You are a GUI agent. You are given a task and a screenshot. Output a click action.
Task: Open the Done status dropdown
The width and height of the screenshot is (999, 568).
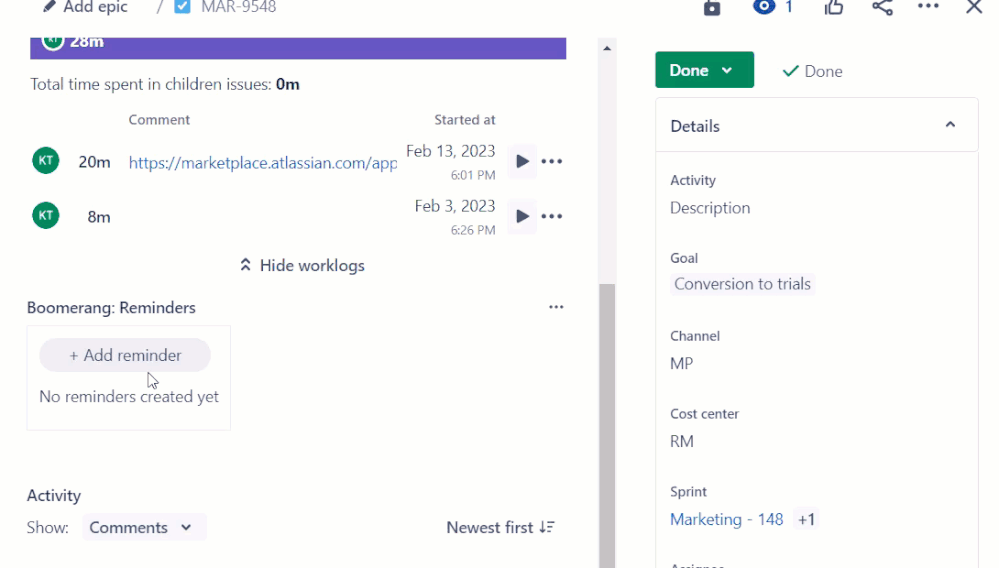click(704, 70)
